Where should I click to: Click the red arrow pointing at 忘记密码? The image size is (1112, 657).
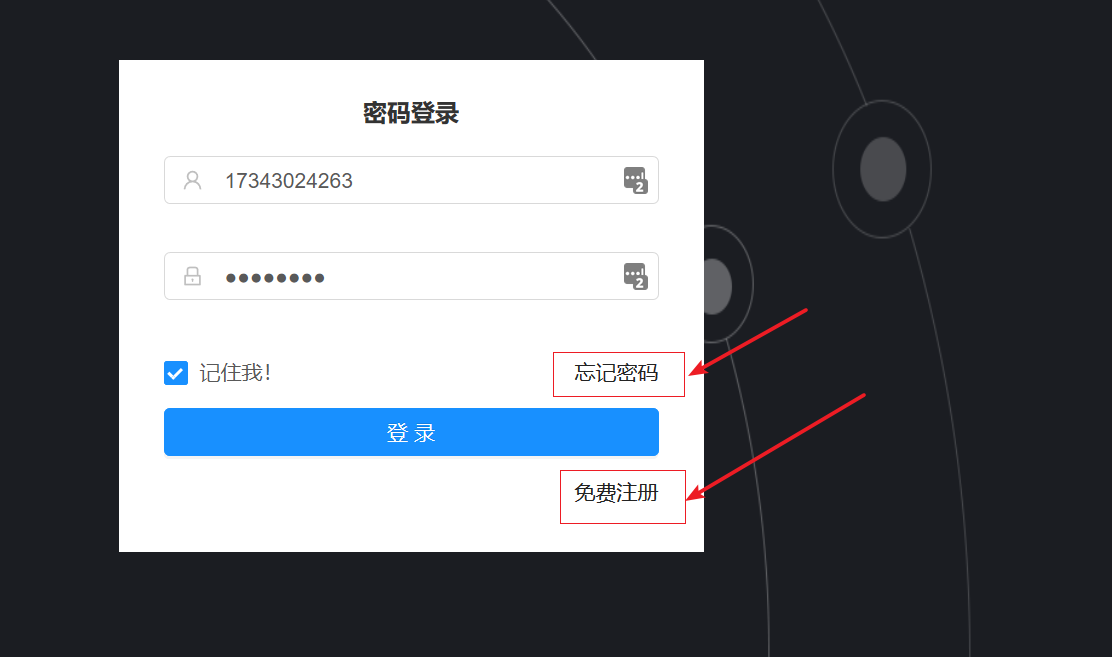(749, 342)
